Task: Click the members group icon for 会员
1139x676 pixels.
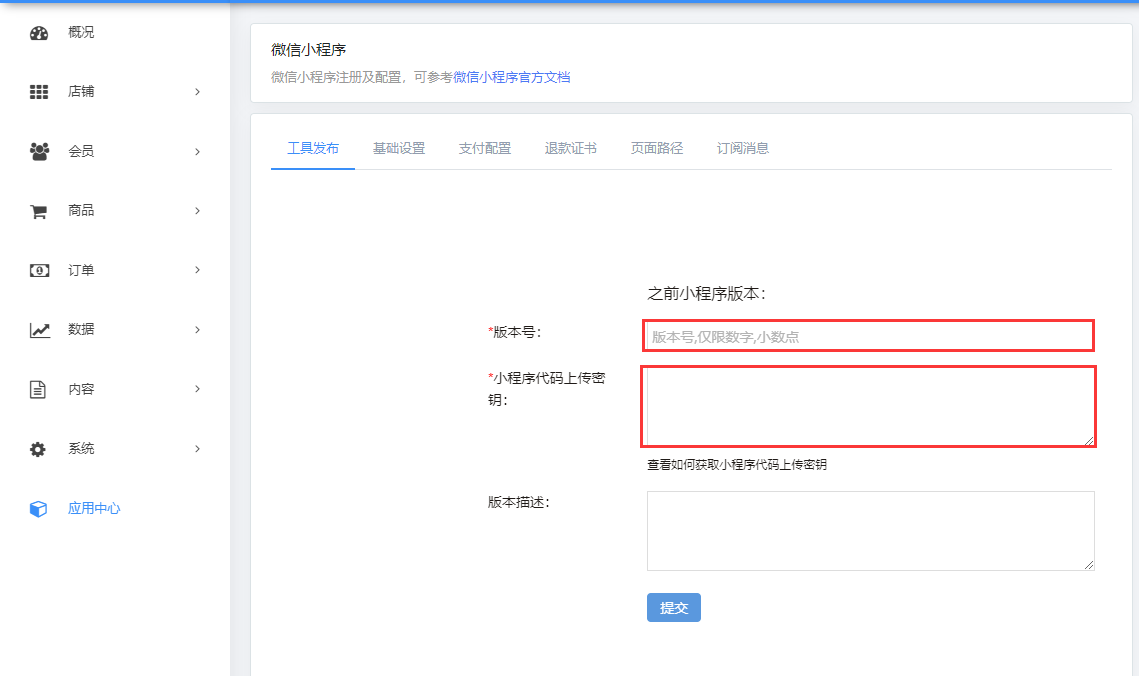Action: 39,152
